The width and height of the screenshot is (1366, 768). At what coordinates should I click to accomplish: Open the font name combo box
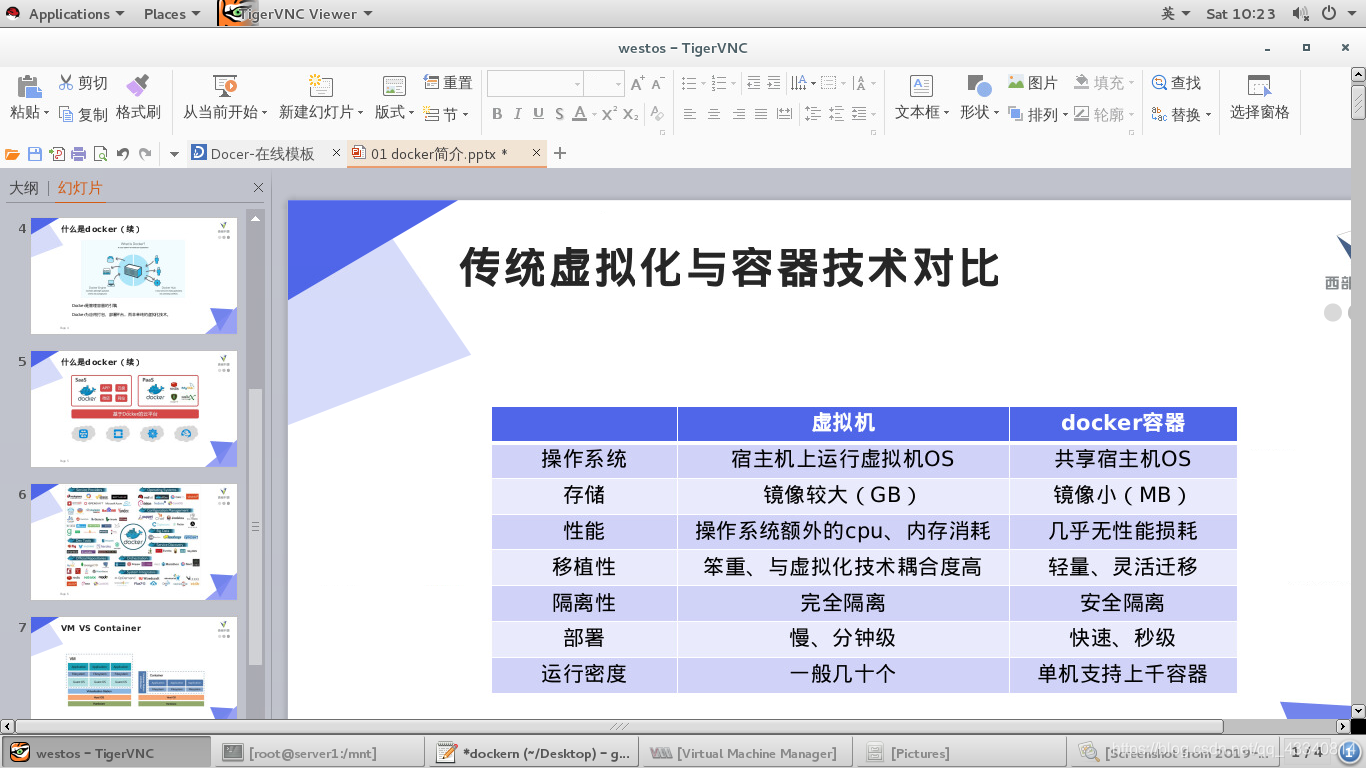(535, 84)
